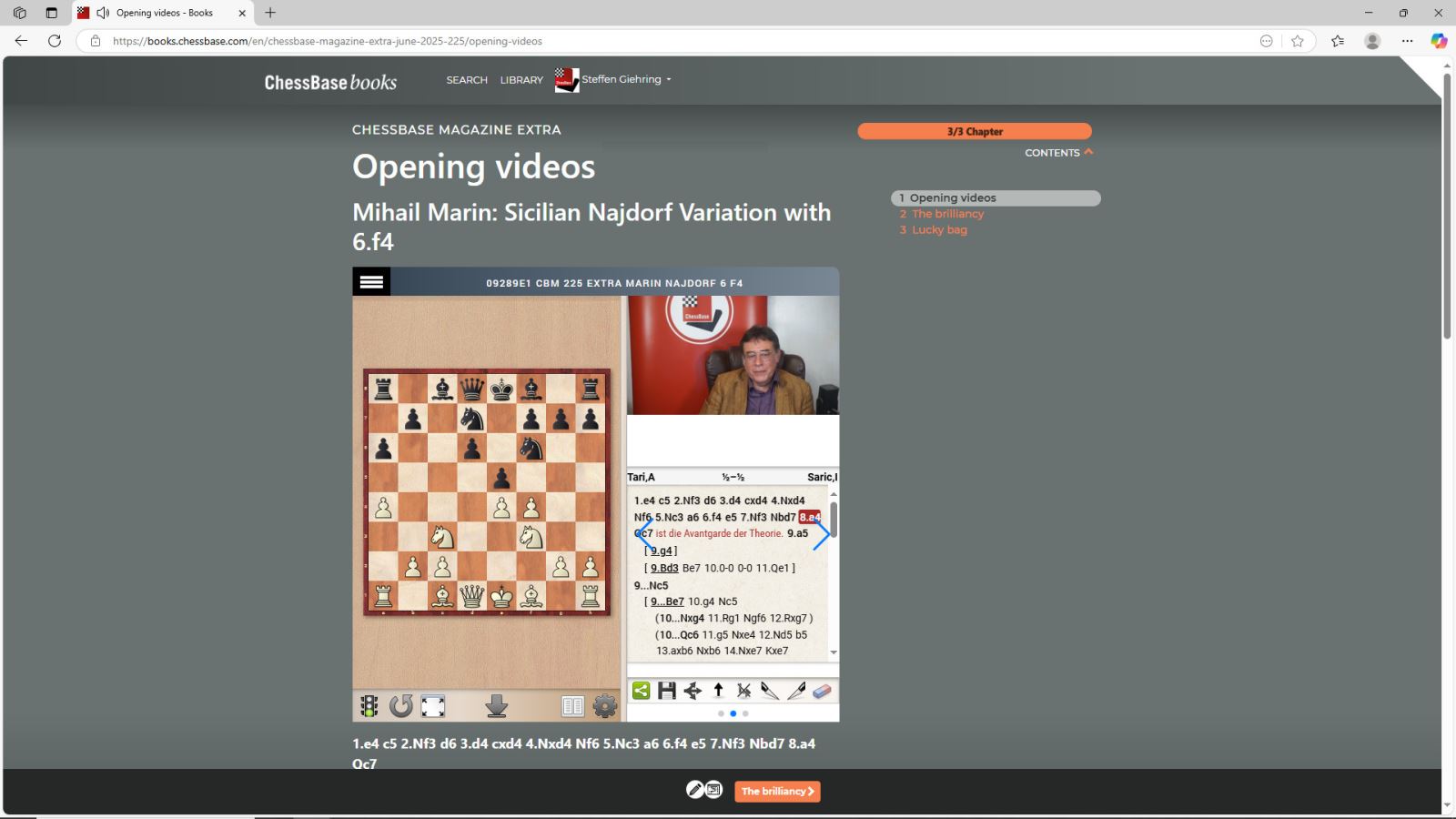Image resolution: width=1456 pixels, height=819 pixels.
Task: Save the game with the floppy disk icon
Action: click(667, 691)
